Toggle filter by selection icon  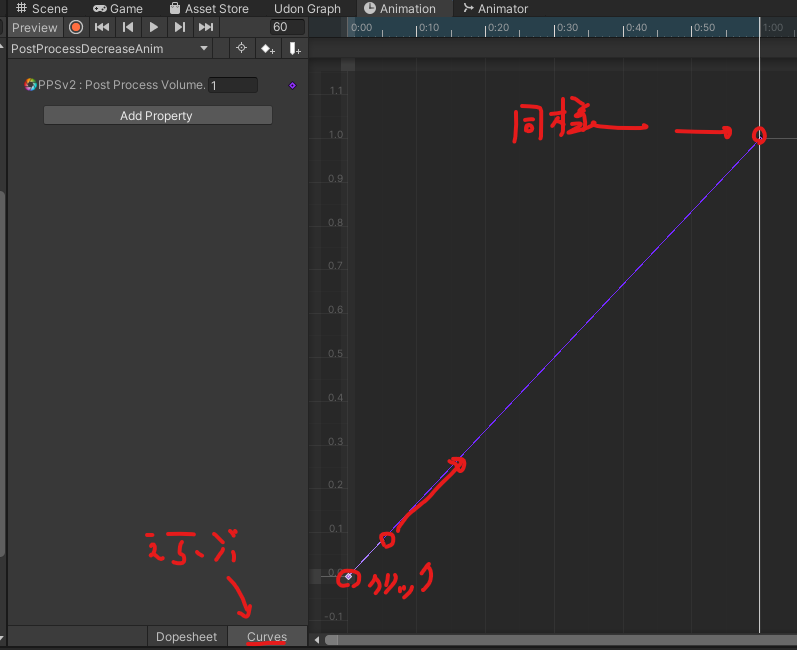(x=241, y=48)
